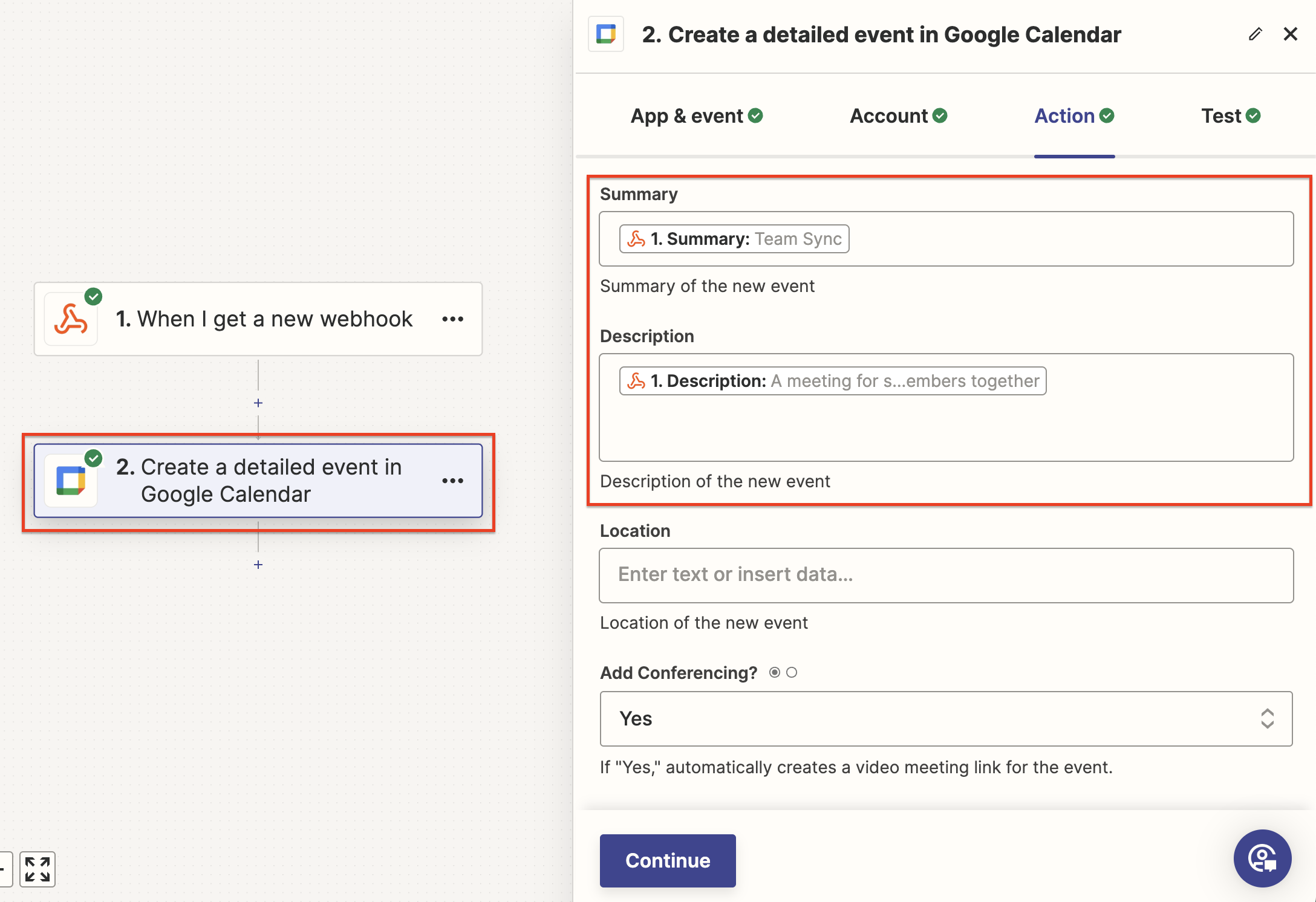Close the step editor panel
The width and height of the screenshot is (1316, 902).
point(1291,34)
